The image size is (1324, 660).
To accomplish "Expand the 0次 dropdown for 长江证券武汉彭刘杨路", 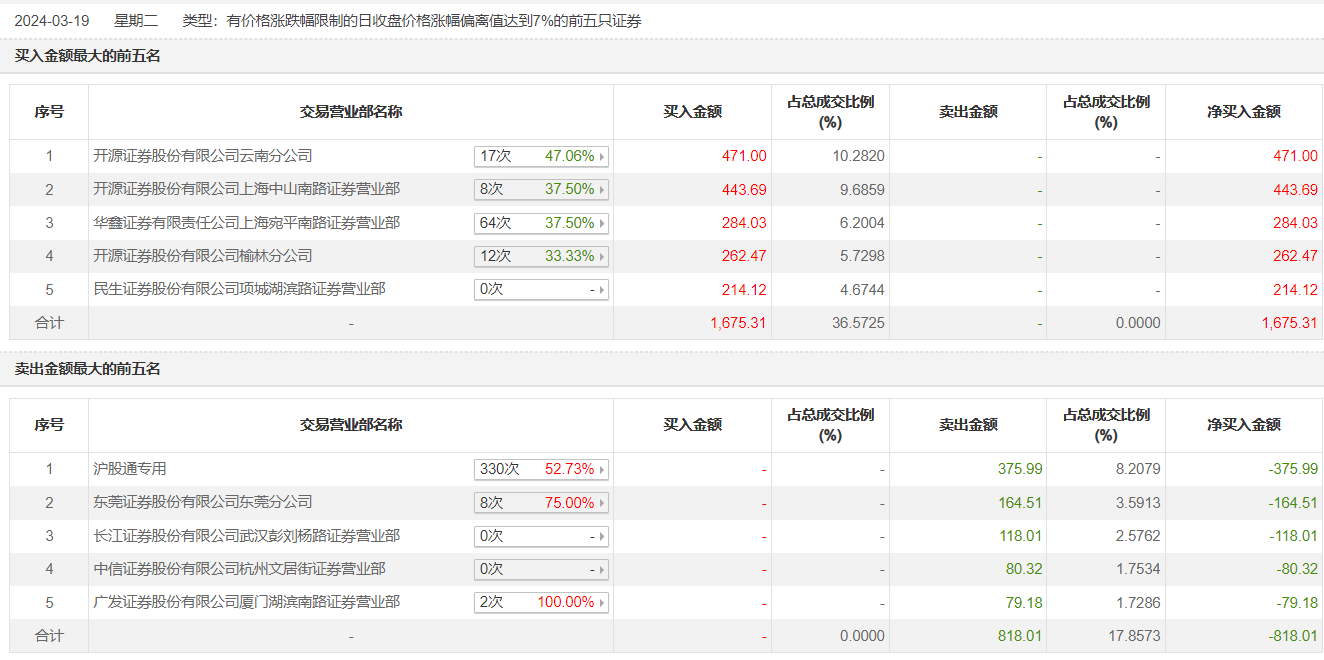I will [541, 536].
